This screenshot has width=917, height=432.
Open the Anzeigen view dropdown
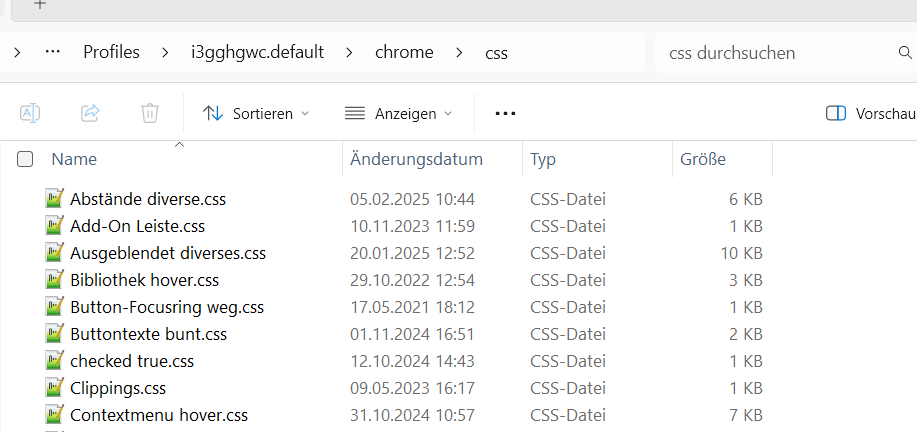398,113
